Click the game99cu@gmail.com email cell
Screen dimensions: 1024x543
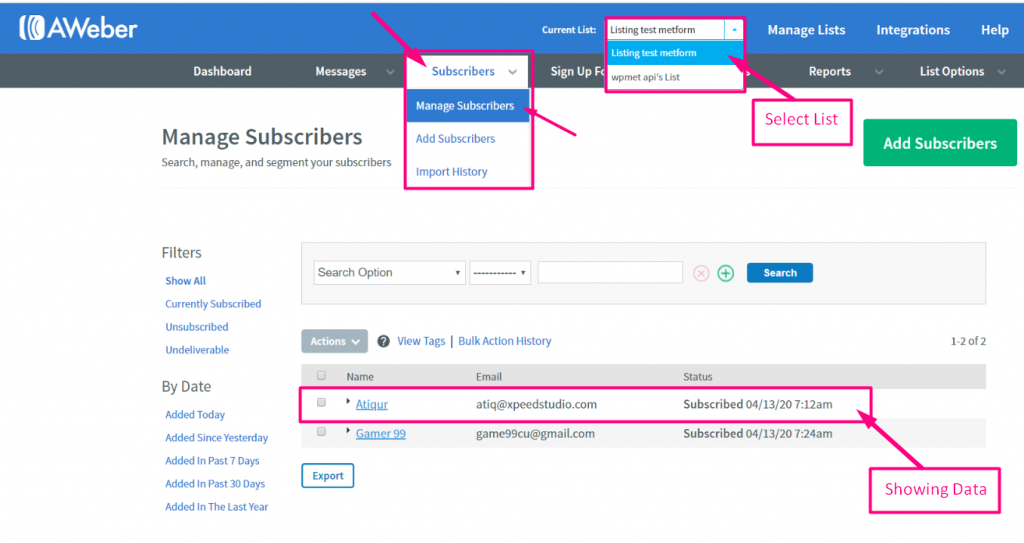[536, 434]
